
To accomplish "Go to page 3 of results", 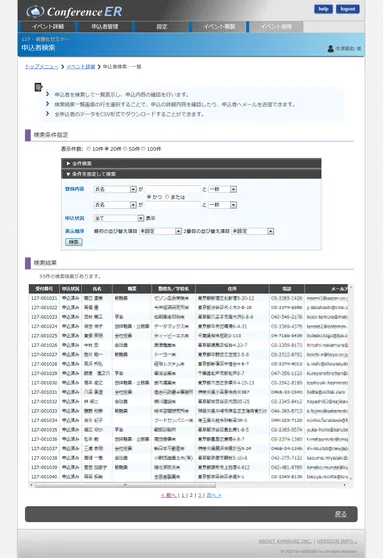I will 200,495.
